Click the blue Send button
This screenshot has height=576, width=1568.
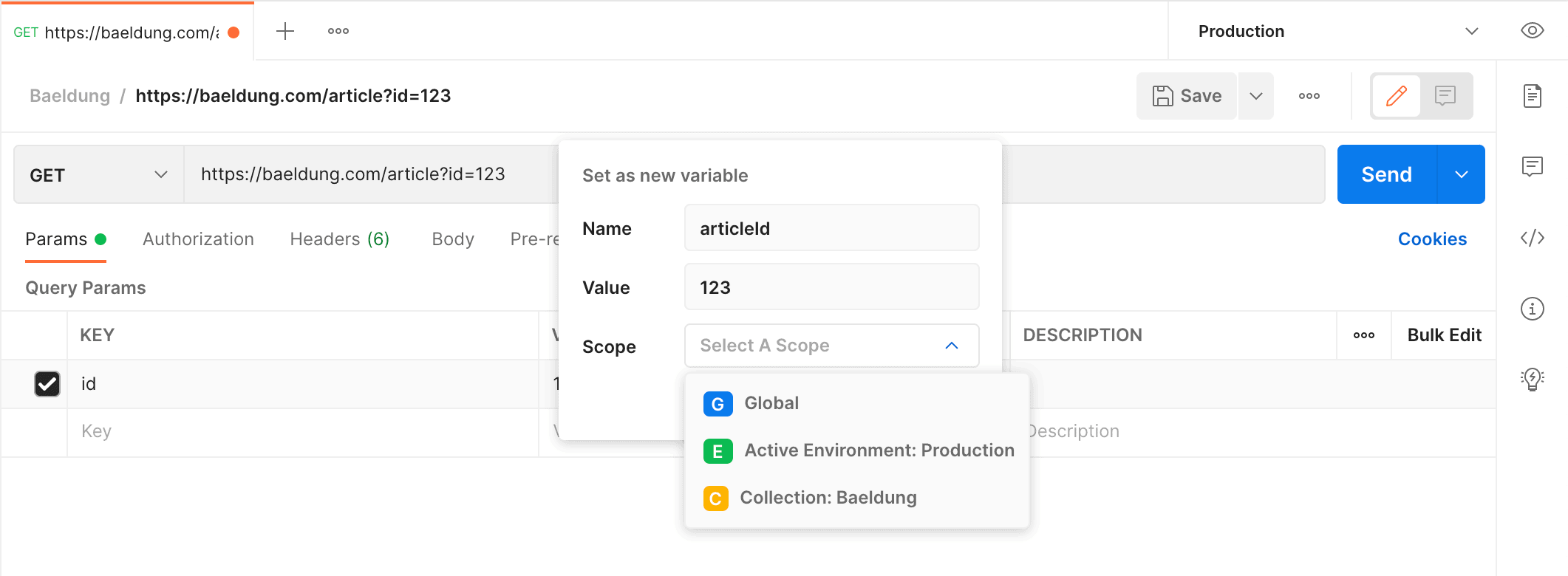pos(1386,174)
